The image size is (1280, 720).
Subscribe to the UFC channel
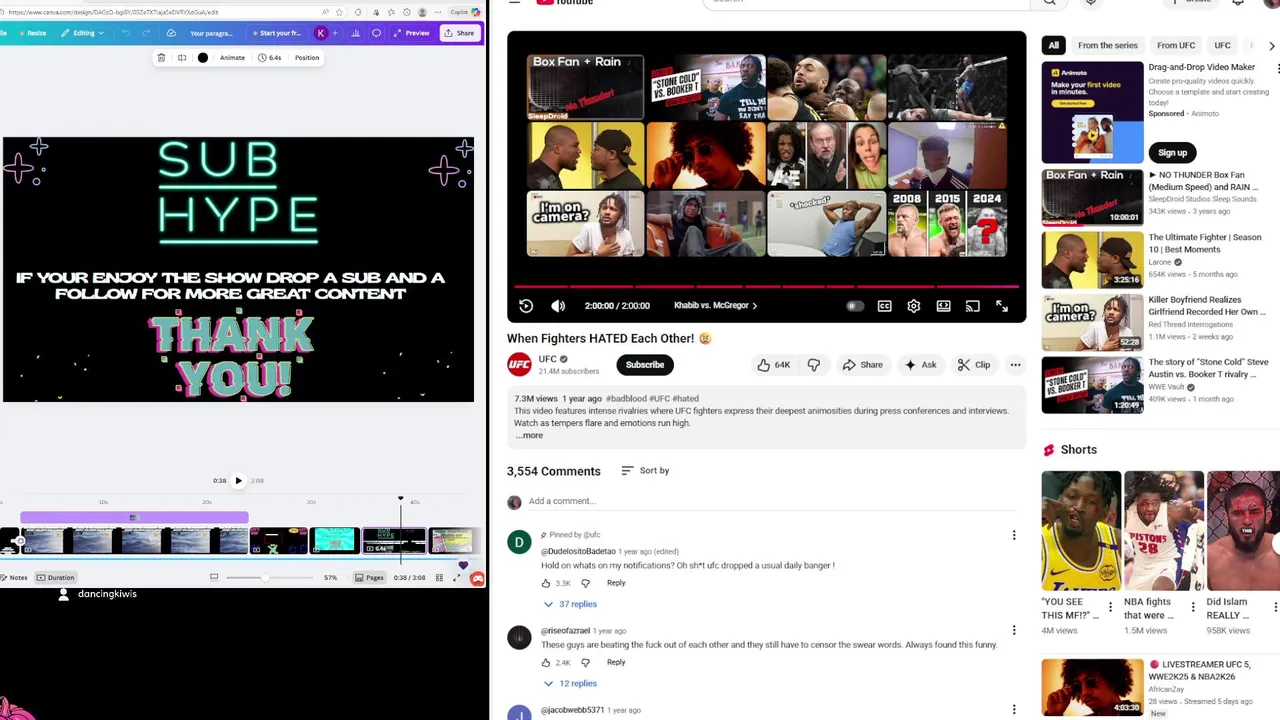(645, 365)
